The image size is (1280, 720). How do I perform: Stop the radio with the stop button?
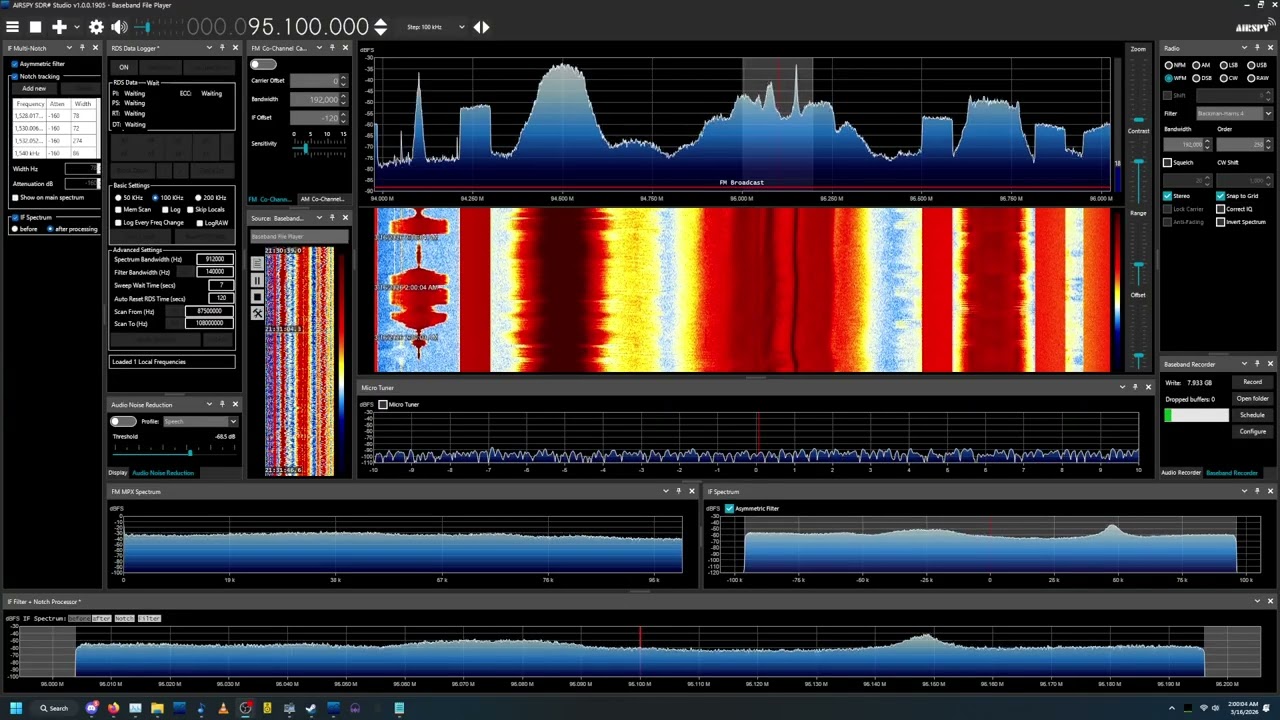tap(35, 27)
